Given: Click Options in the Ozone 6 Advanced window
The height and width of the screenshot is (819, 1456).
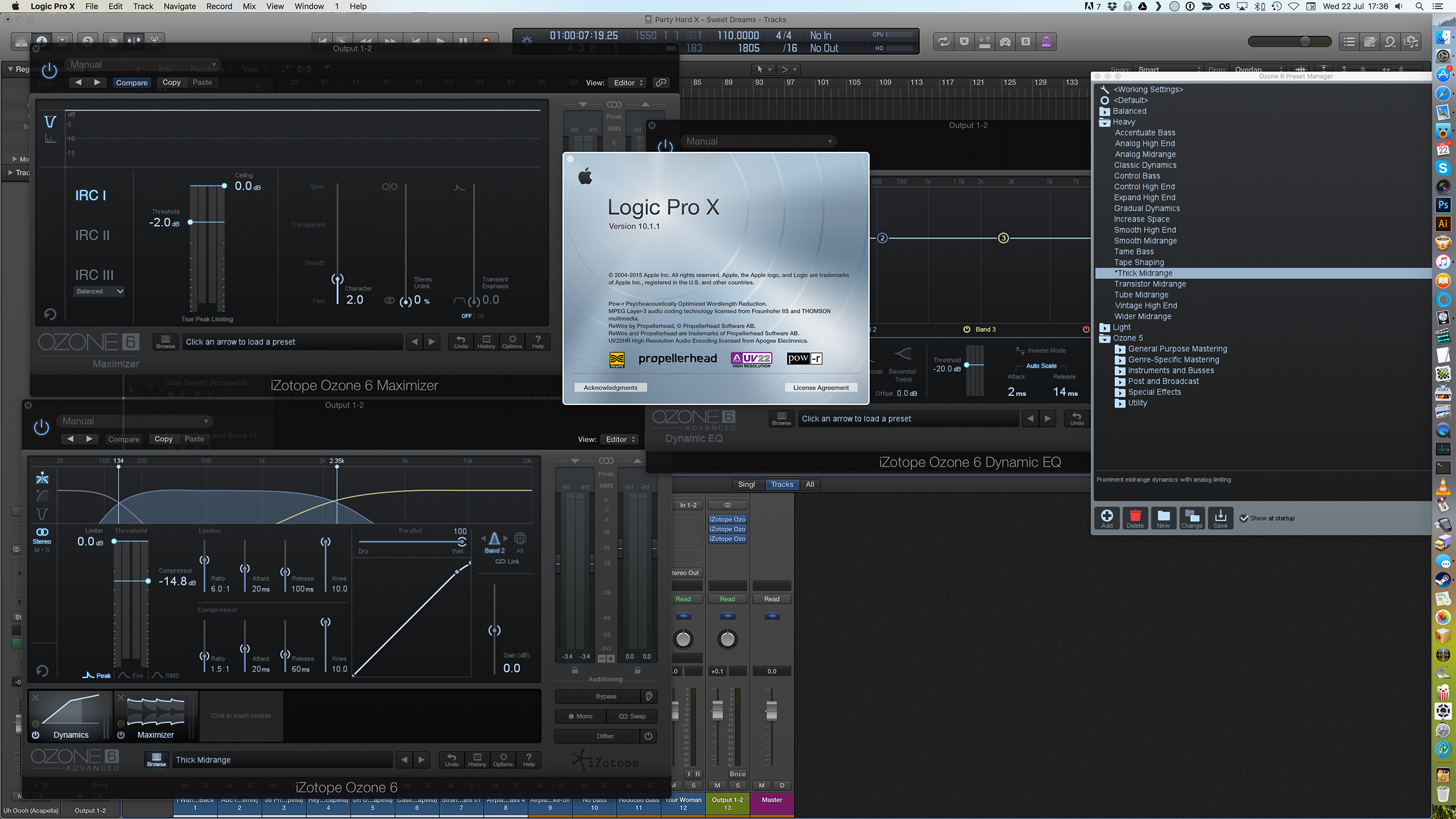Looking at the screenshot, I should pos(503,760).
